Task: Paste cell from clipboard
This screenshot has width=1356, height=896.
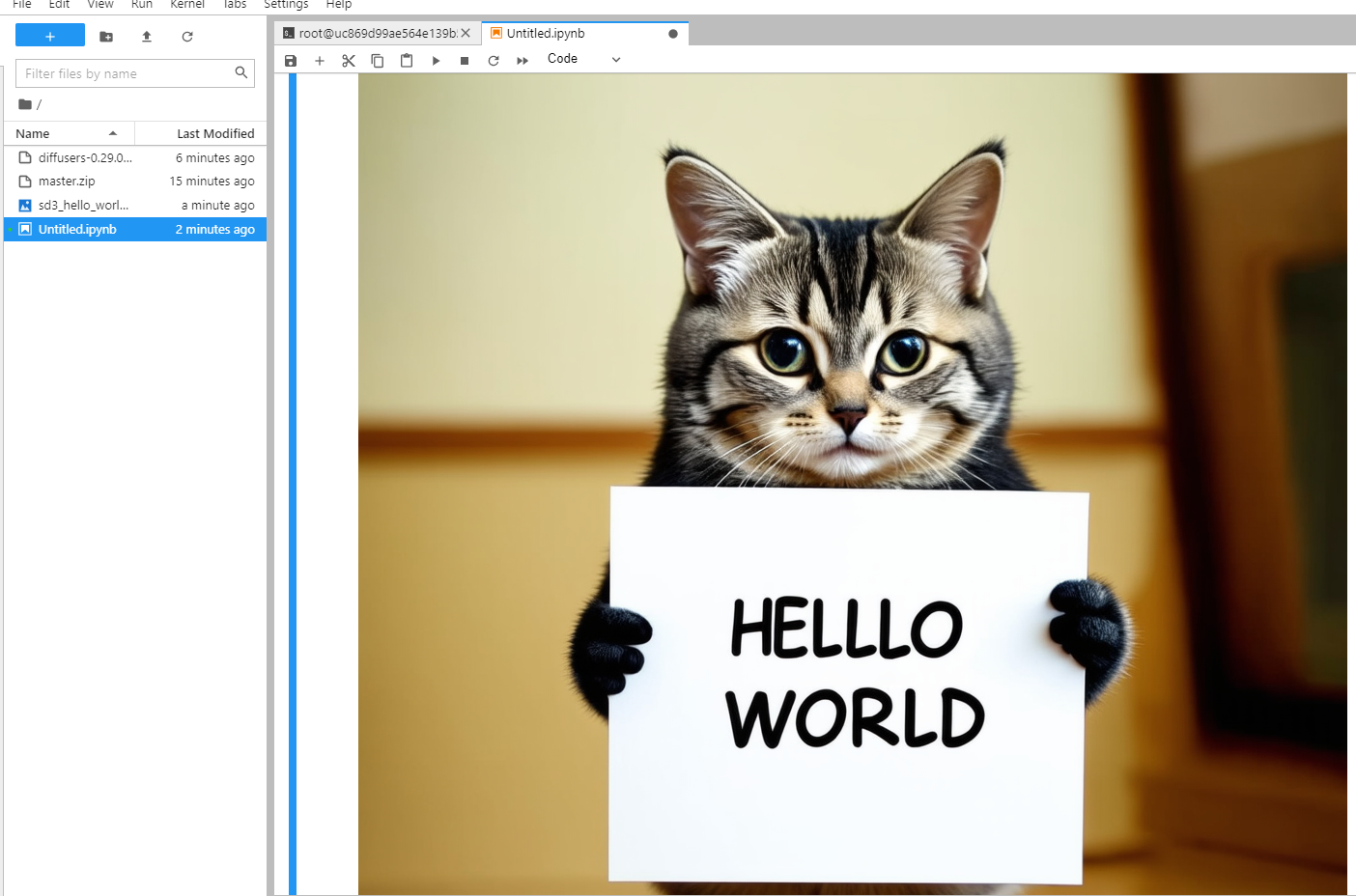Action: pyautogui.click(x=407, y=61)
